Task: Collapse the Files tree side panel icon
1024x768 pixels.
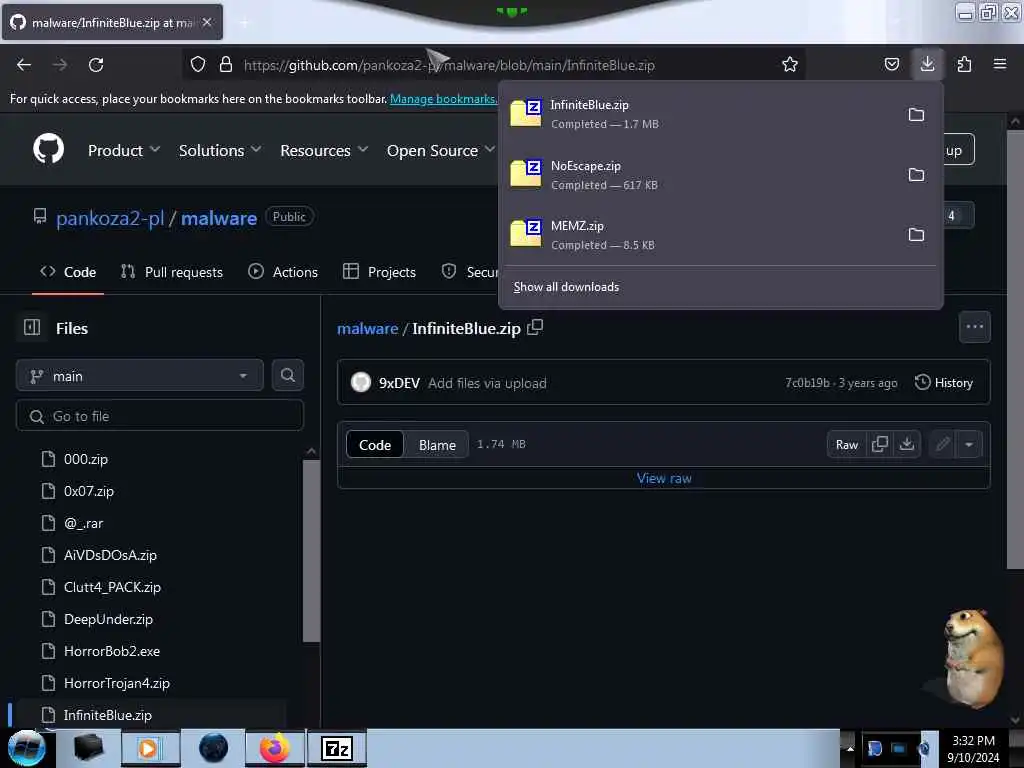Action: pyautogui.click(x=32, y=327)
